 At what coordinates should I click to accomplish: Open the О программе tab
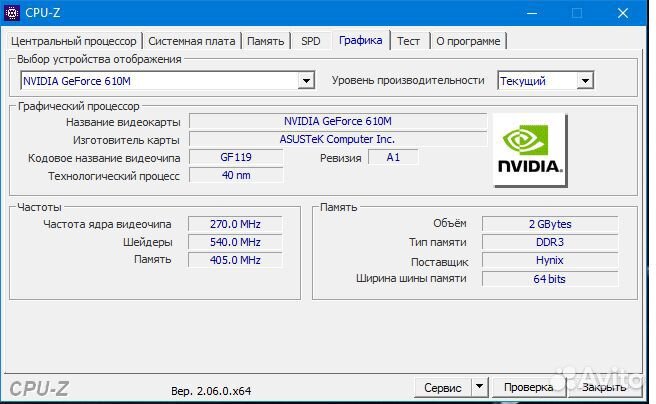pos(468,41)
